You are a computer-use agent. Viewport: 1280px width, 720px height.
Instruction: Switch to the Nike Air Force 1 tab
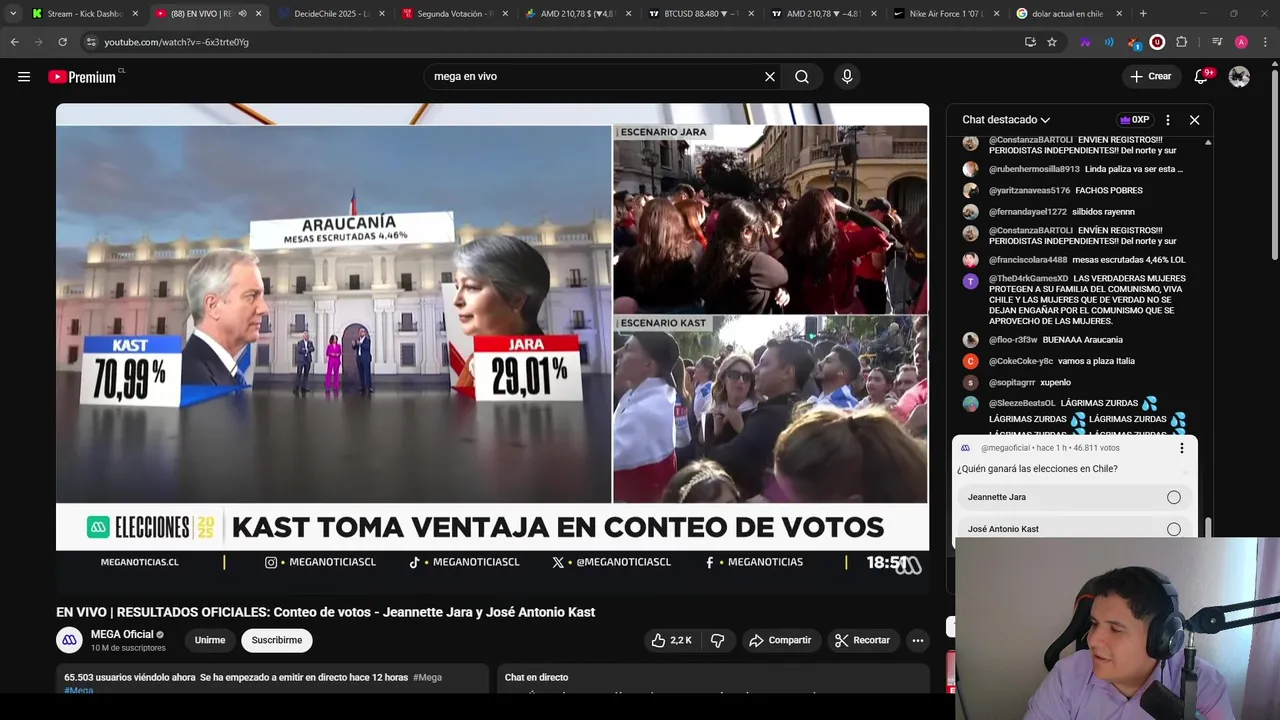point(947,14)
